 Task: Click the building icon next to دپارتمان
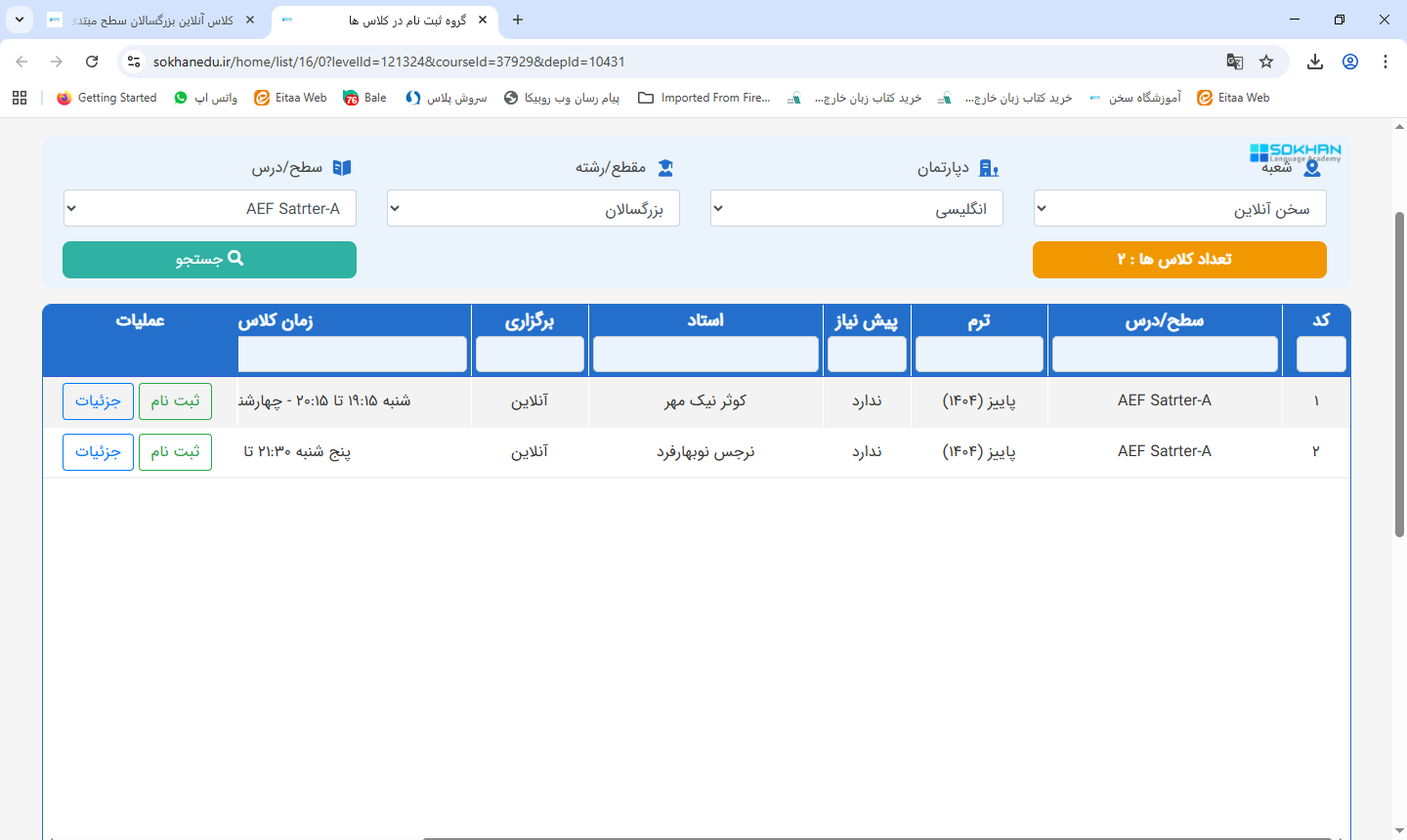click(988, 168)
